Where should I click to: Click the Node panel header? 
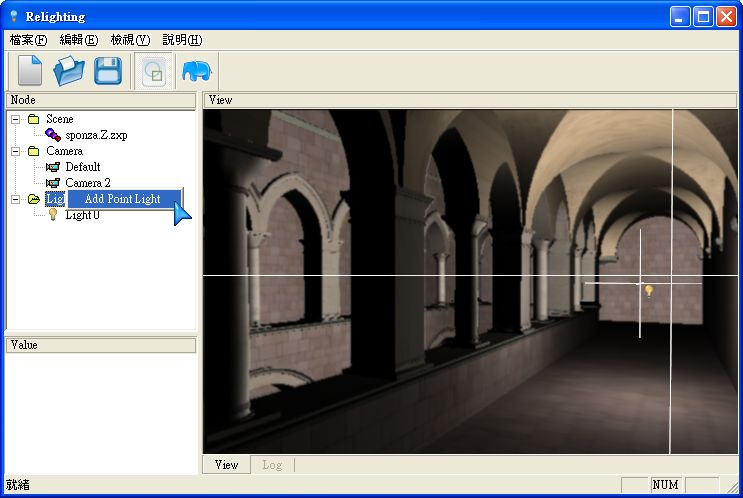100,100
